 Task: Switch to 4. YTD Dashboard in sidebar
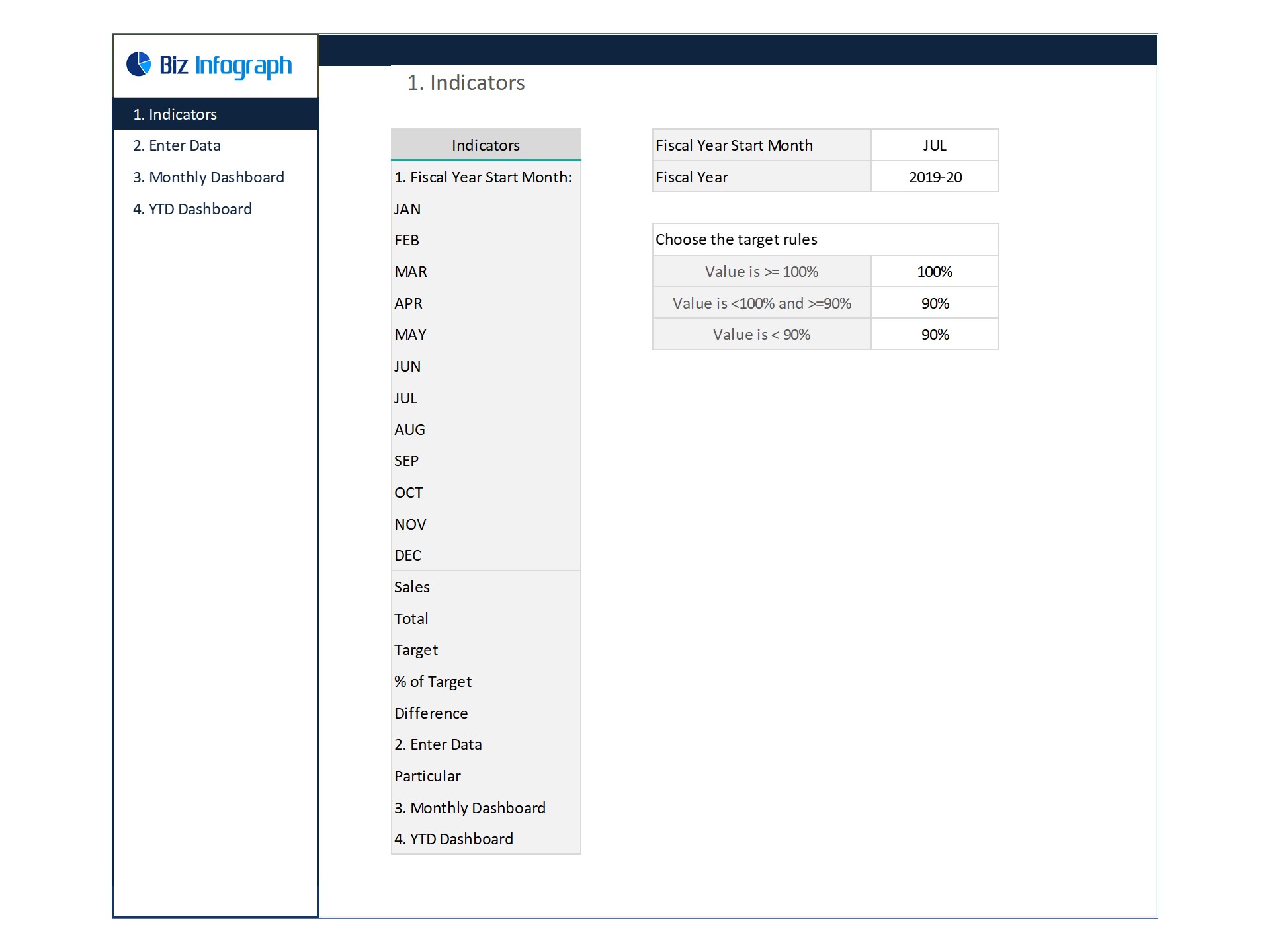point(216,209)
